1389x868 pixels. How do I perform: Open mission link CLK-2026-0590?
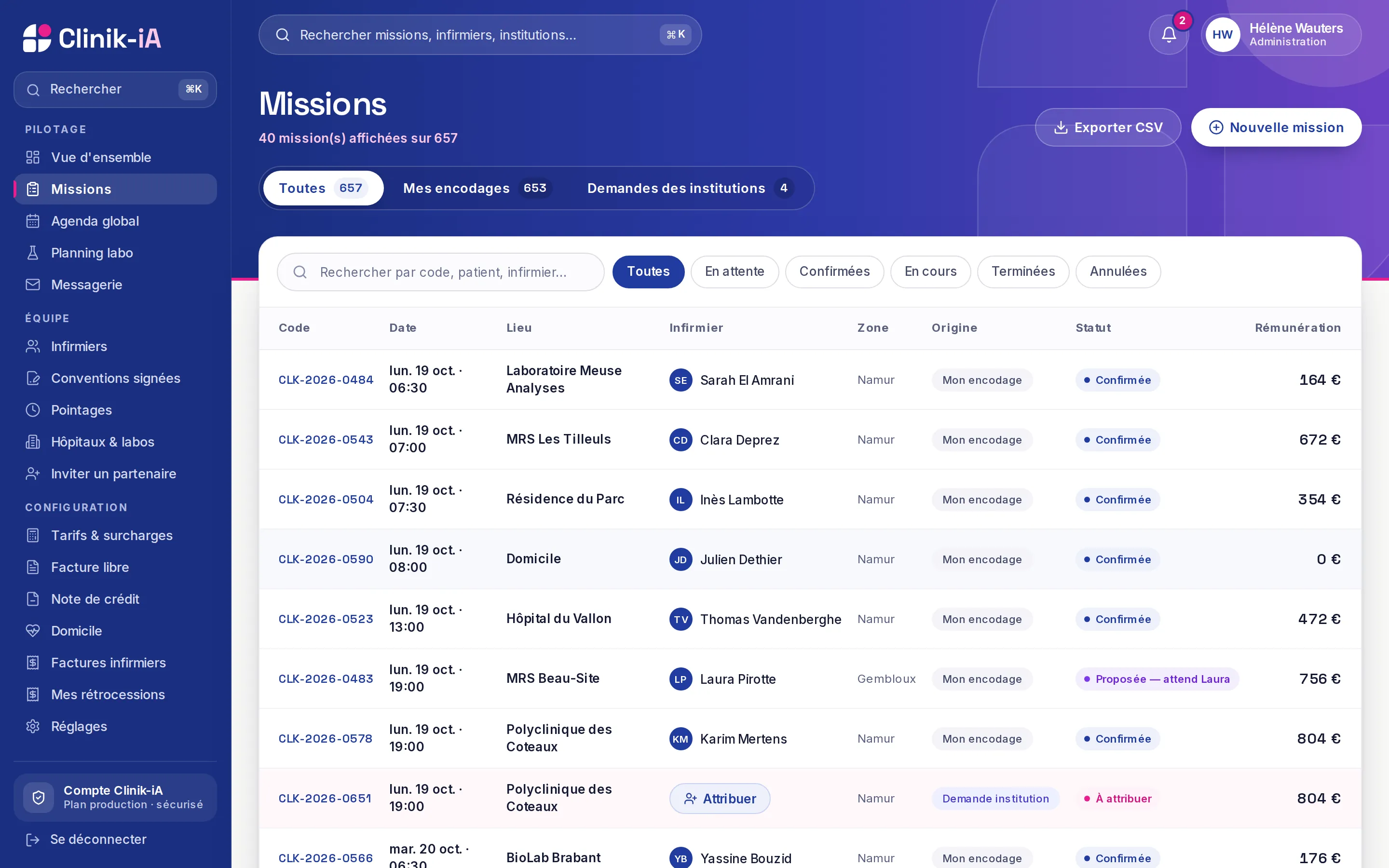point(326,559)
